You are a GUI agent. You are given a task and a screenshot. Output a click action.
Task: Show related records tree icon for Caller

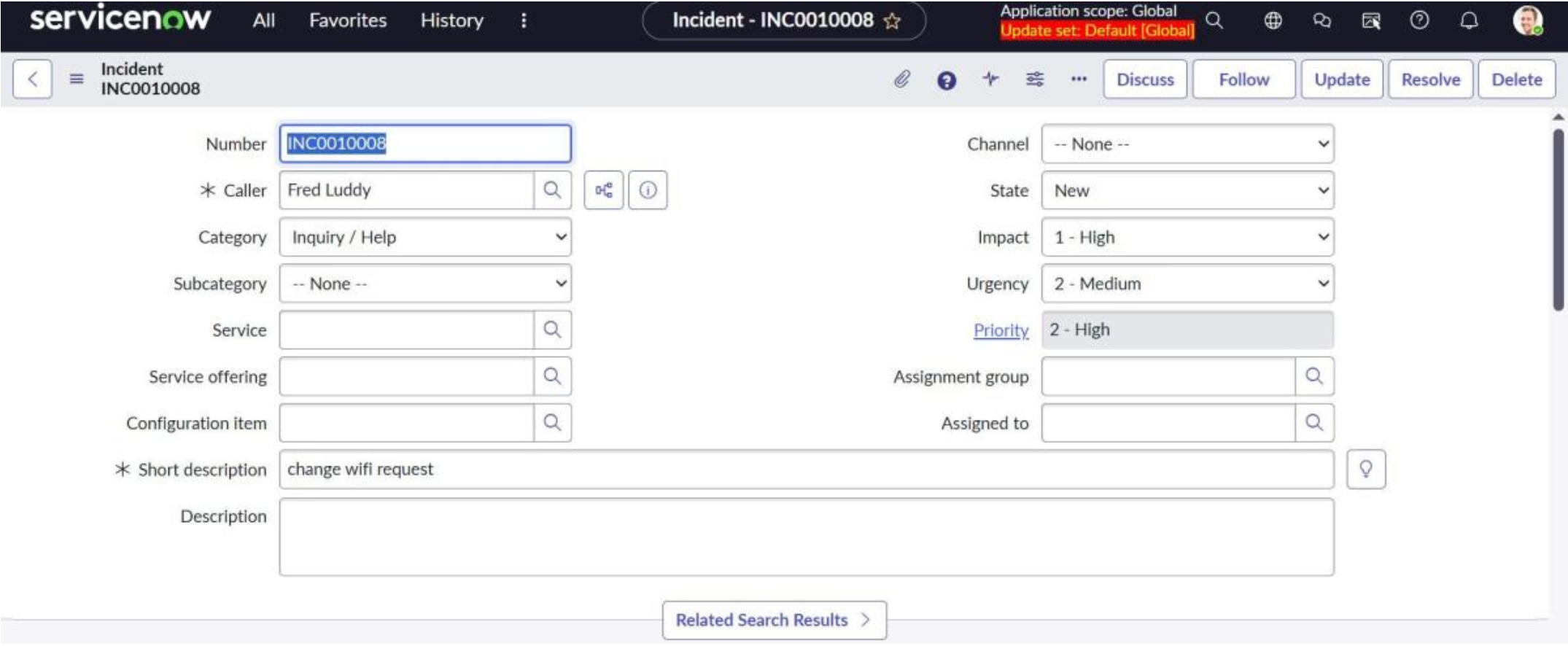coord(604,190)
